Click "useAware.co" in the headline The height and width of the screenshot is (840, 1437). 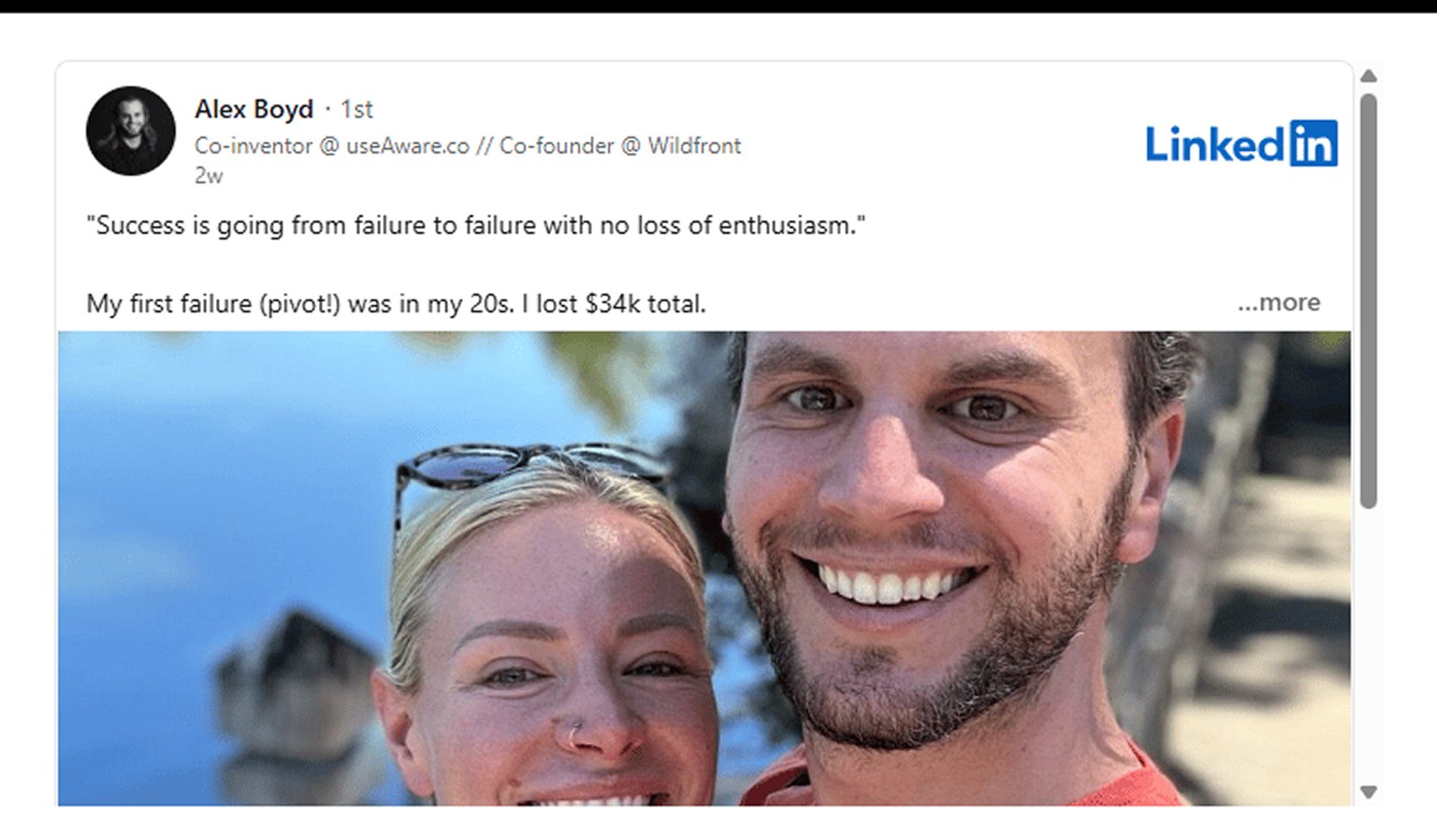coord(408,146)
